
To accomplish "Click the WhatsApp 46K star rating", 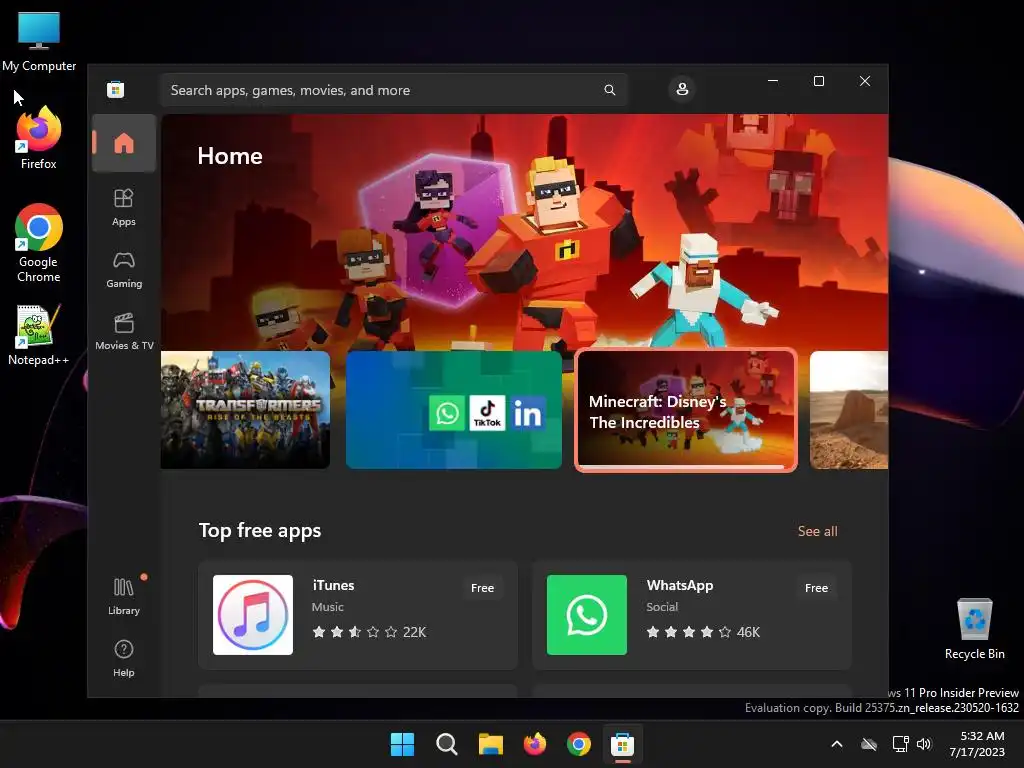I will pos(703,632).
